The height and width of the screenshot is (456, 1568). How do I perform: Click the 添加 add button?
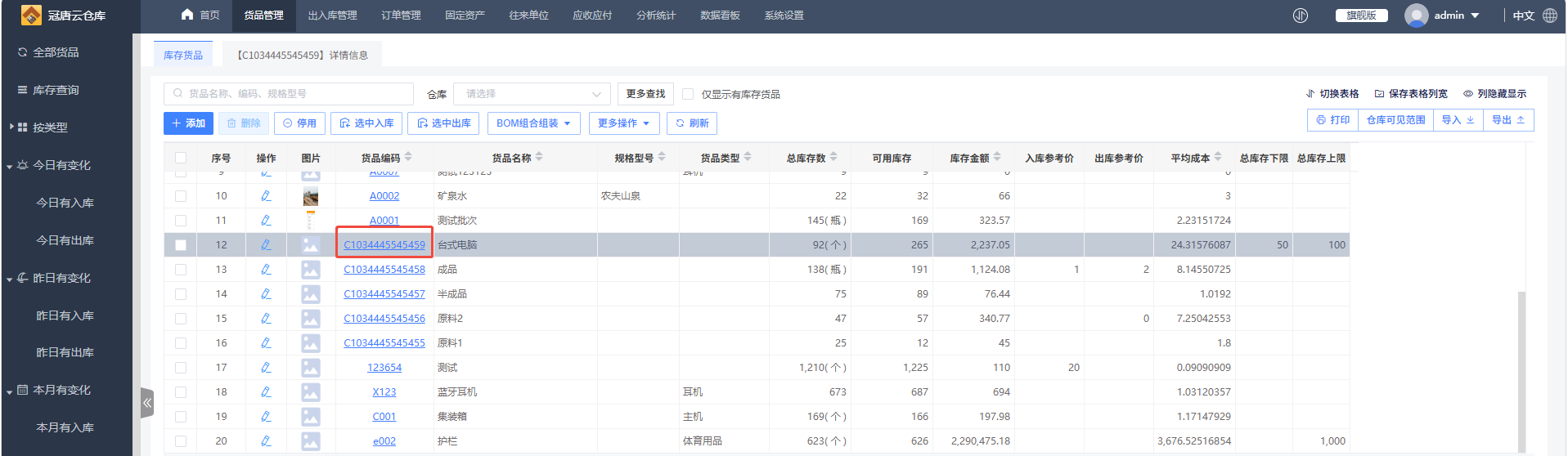tap(188, 123)
